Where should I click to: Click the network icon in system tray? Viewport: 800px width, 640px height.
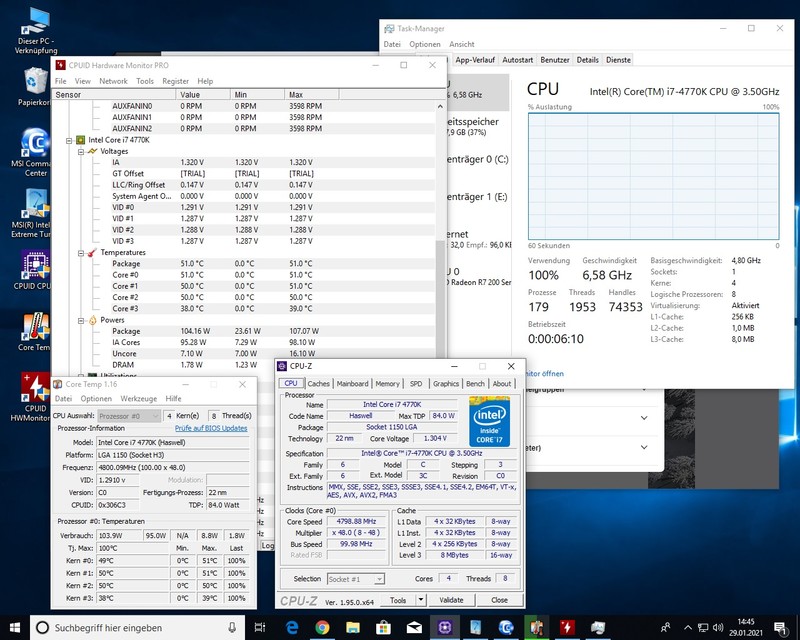pos(703,627)
